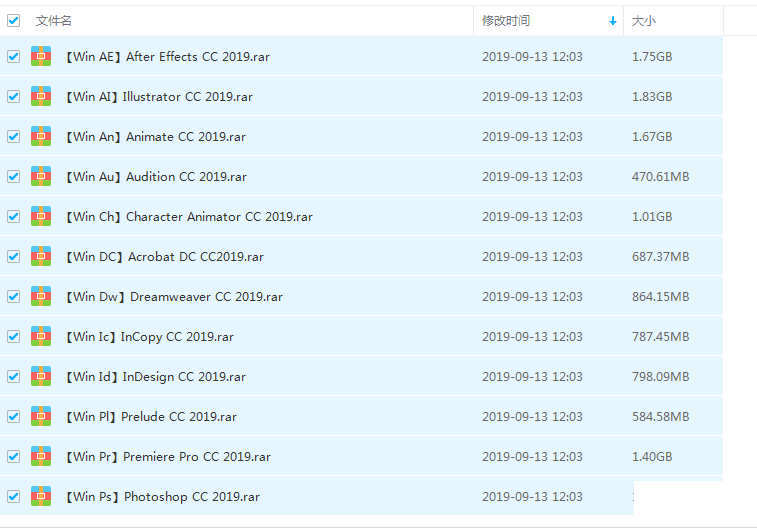Click the archive icon for Audition

(41, 176)
